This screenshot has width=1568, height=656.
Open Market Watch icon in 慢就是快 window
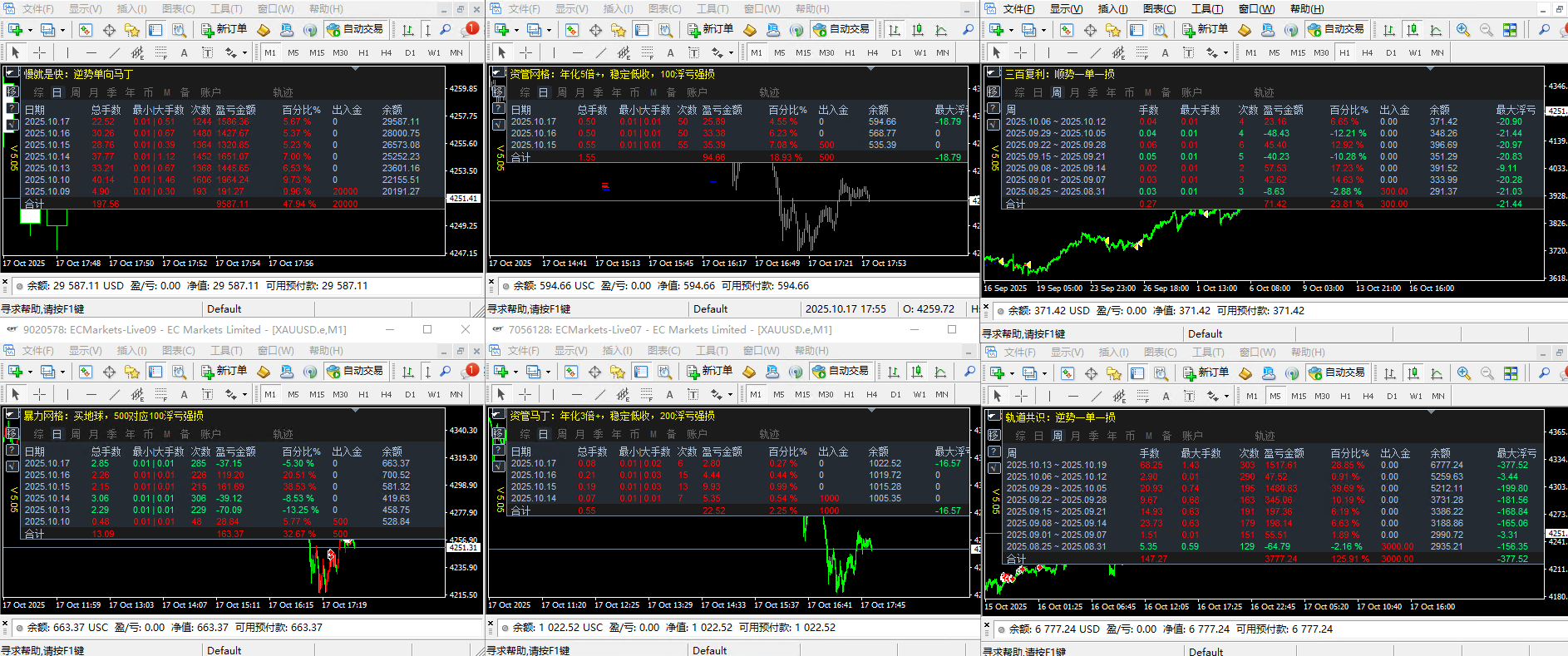tap(86, 30)
